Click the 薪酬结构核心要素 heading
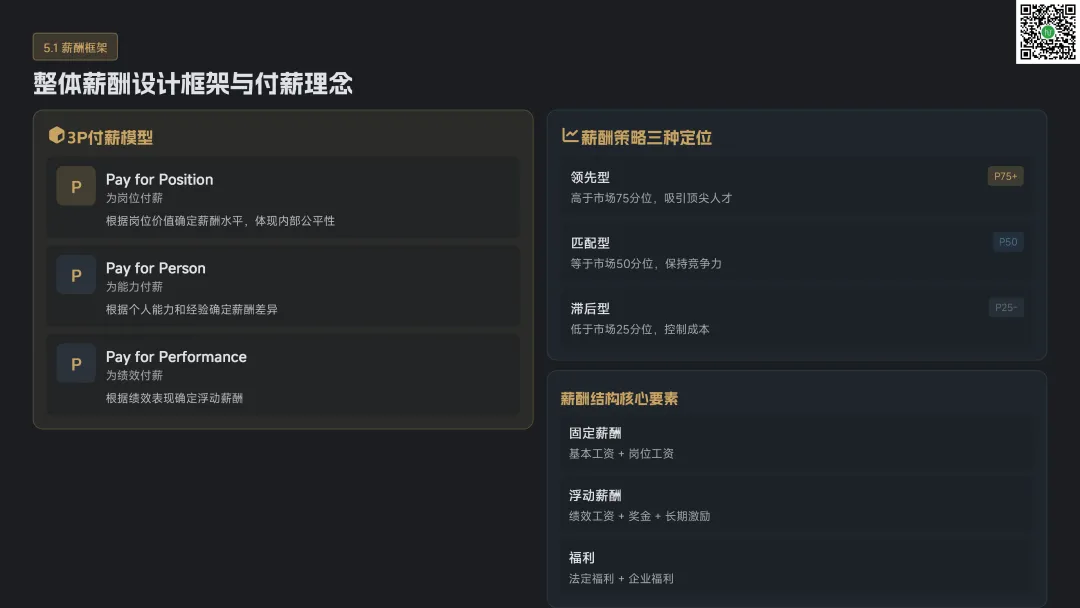The height and width of the screenshot is (608, 1080). tap(619, 398)
